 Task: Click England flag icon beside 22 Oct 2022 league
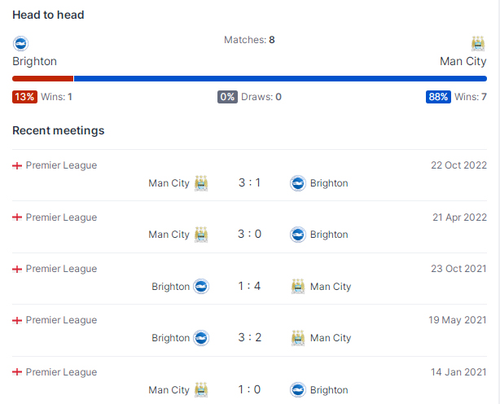tap(17, 165)
